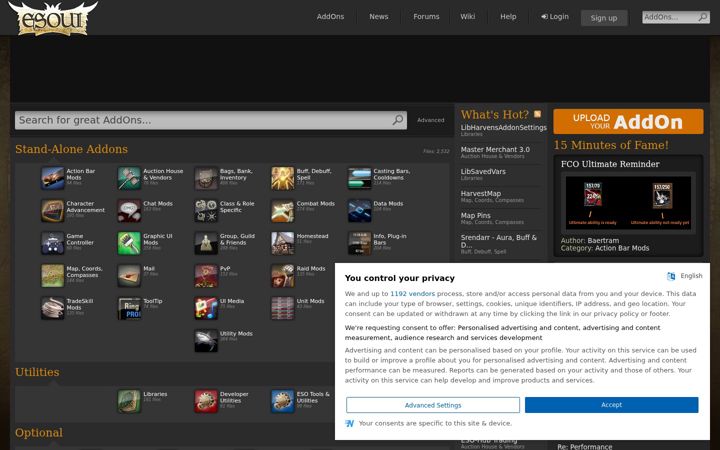This screenshot has width=720, height=450.
Task: Open the Chat Mods category icon
Action: (x=129, y=211)
